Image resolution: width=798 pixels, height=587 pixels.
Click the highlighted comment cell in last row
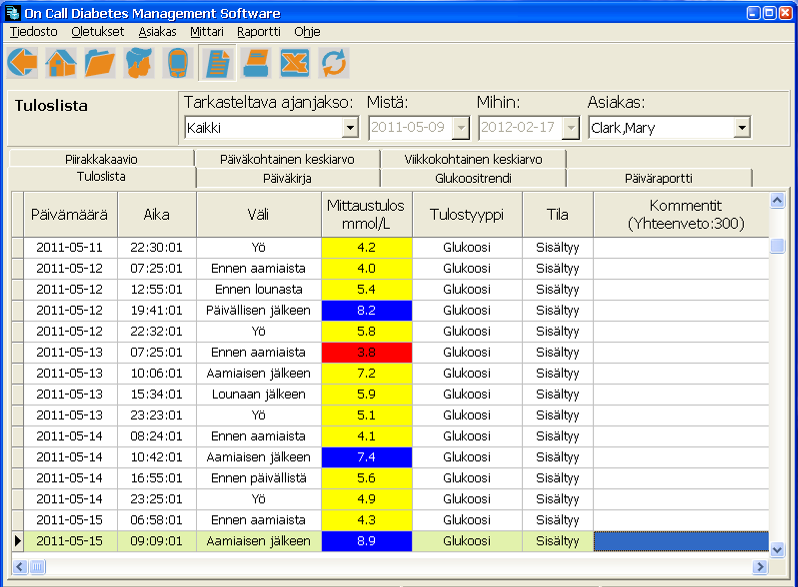(x=681, y=541)
